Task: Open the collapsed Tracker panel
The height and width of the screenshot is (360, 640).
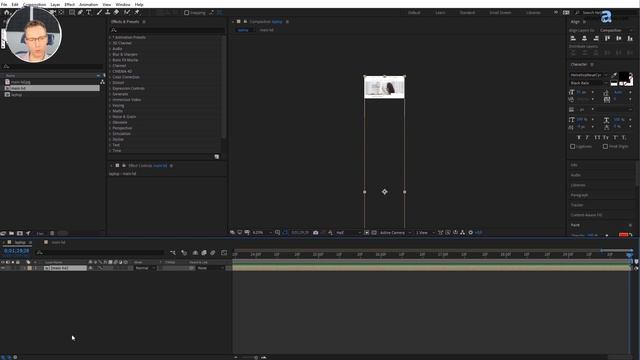Action: [577, 205]
